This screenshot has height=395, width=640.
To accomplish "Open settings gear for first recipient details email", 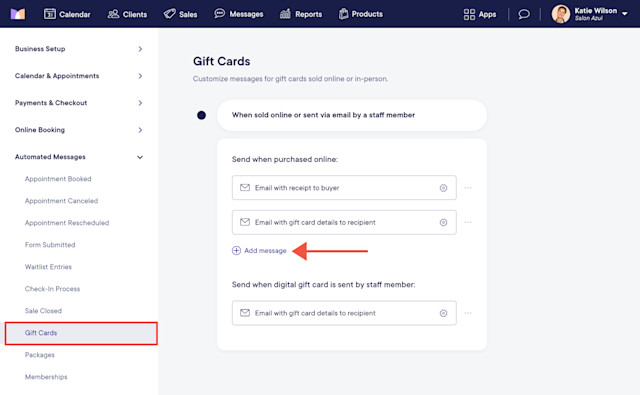I will [443, 222].
